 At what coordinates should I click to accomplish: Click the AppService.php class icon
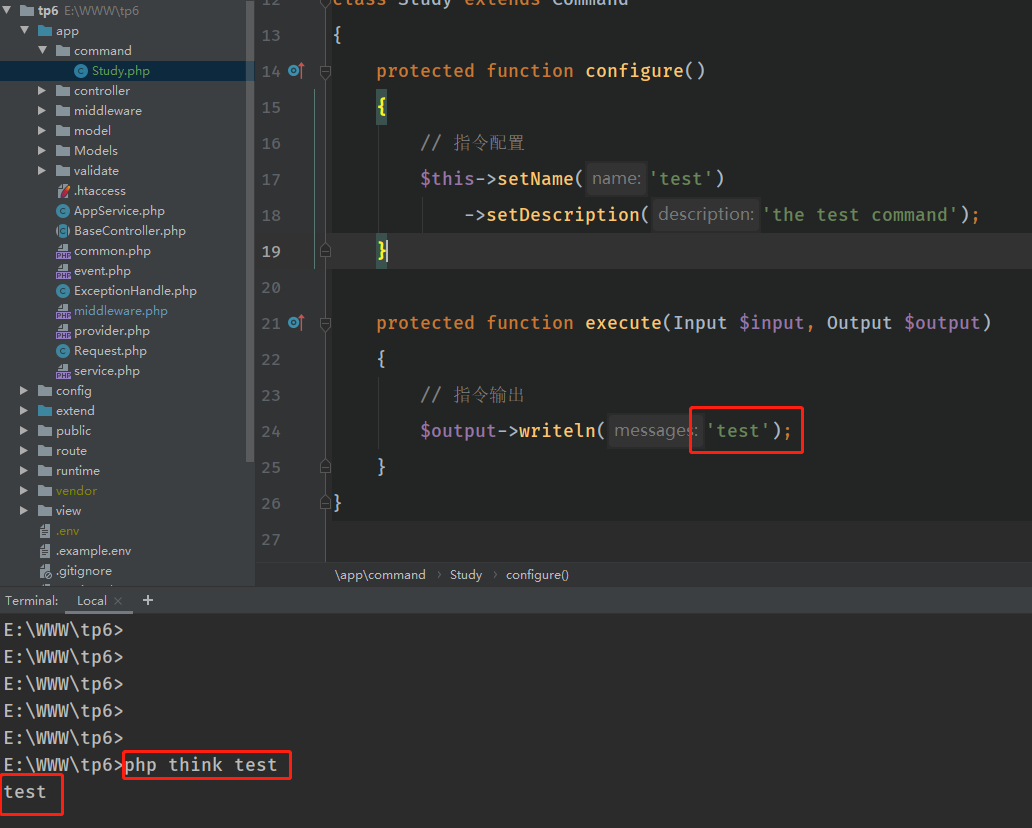coord(63,211)
